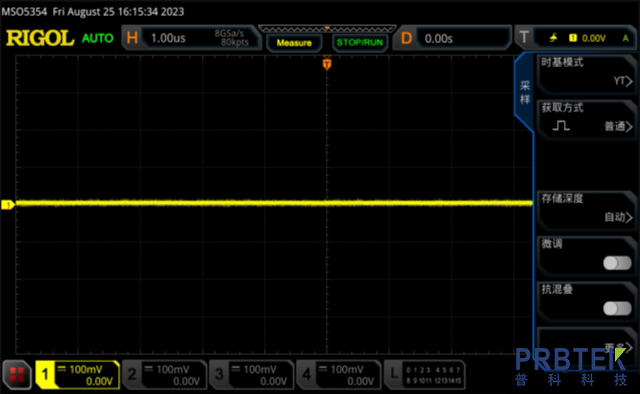Toggle the 微调 fine adjust switch
640x394 pixels.
(617, 263)
